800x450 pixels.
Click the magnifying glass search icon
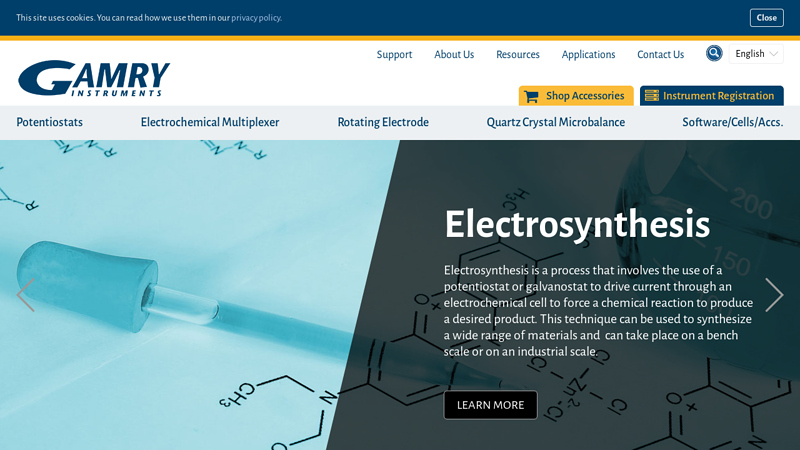pyautogui.click(x=714, y=53)
